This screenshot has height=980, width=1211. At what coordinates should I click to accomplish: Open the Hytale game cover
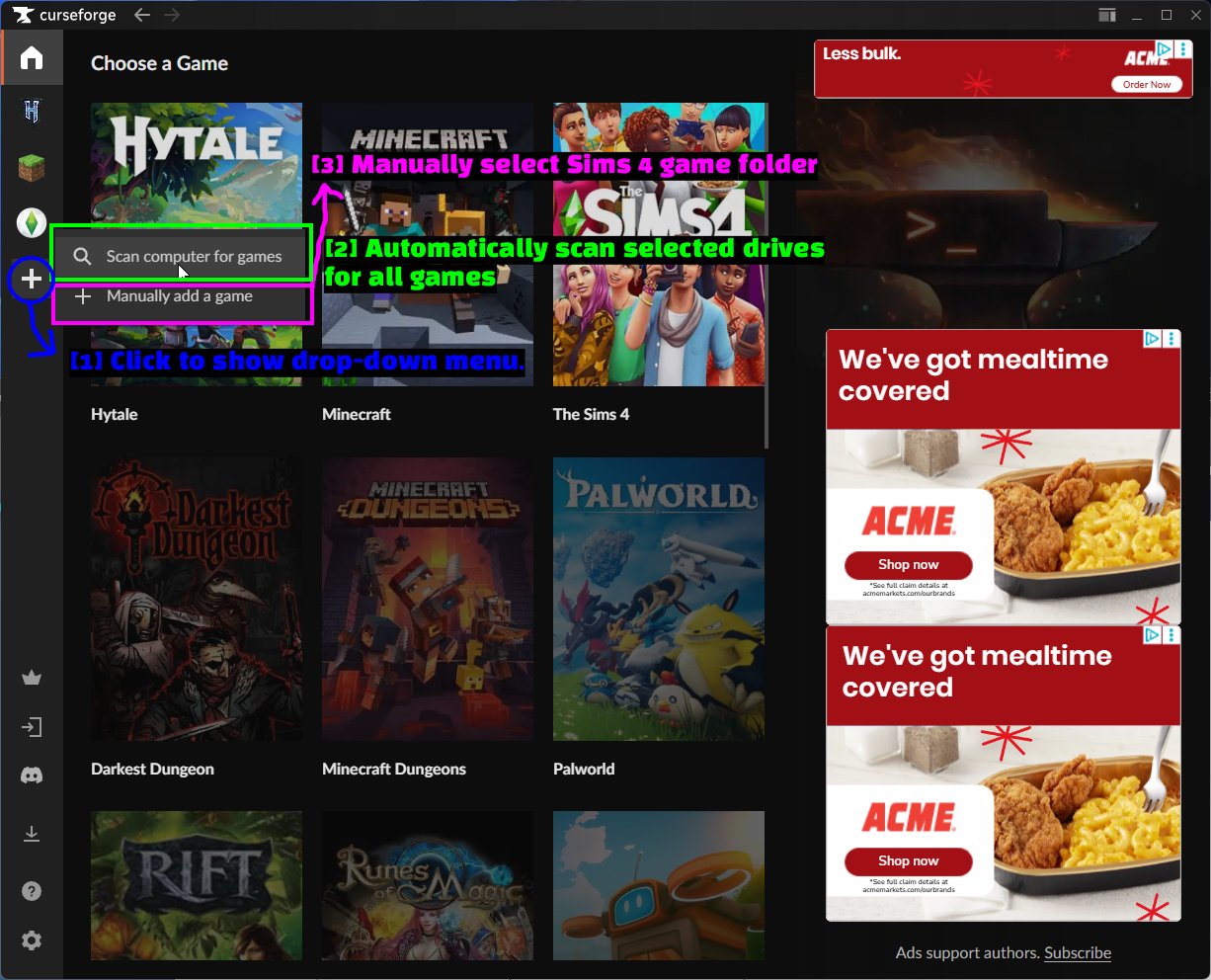click(197, 244)
